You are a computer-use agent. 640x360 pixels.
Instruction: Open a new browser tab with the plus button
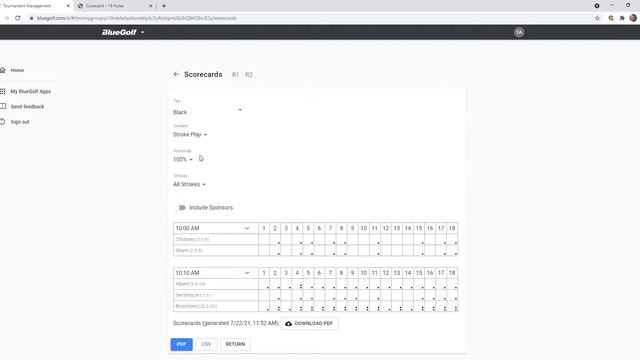pos(164,6)
